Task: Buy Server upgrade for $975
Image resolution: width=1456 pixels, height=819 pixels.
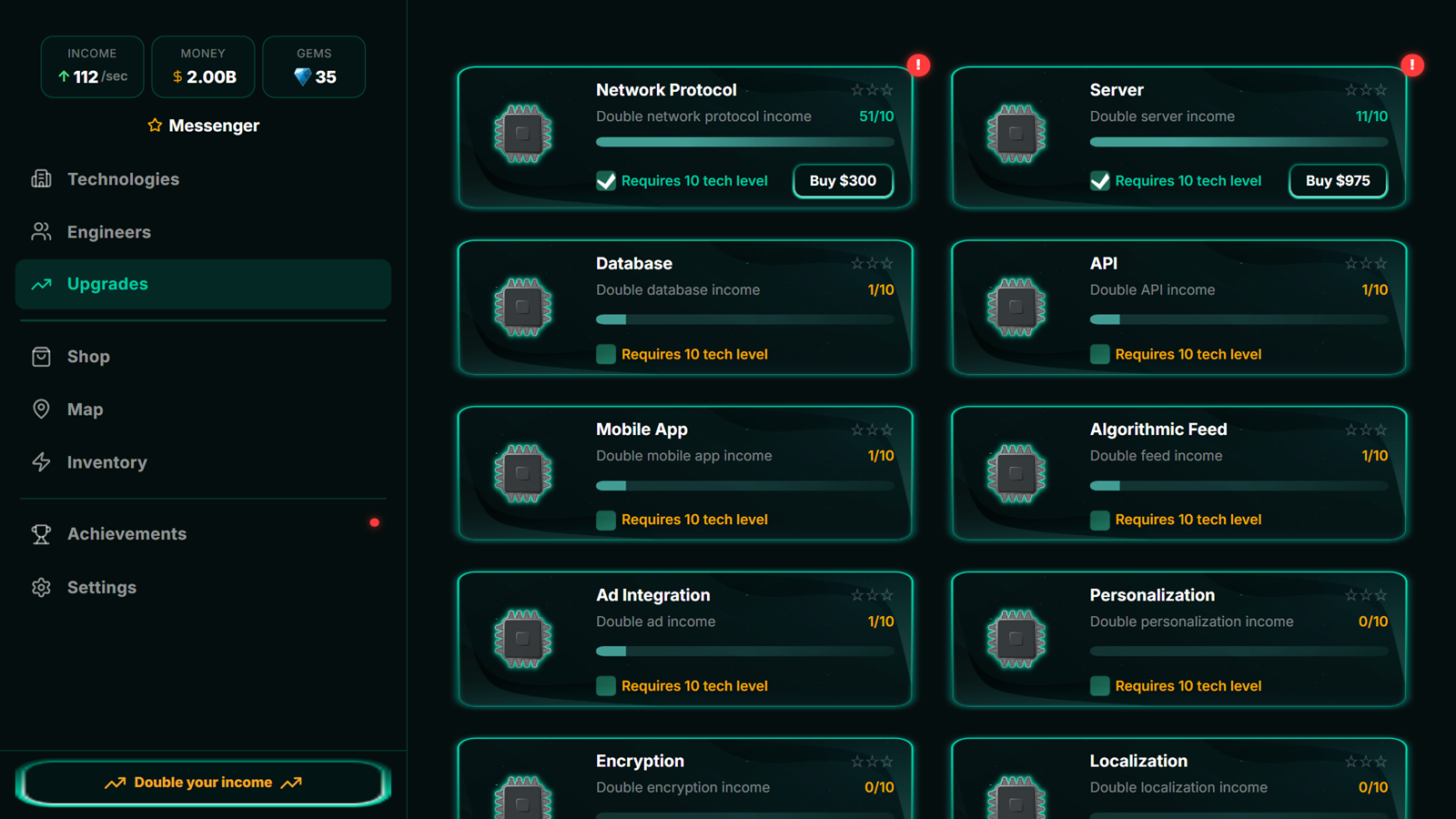Action: pyautogui.click(x=1338, y=180)
